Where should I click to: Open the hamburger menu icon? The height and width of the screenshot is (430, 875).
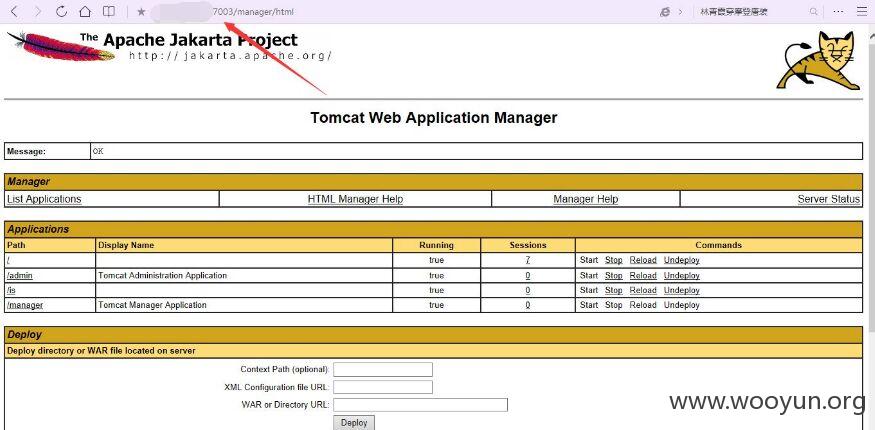click(862, 11)
